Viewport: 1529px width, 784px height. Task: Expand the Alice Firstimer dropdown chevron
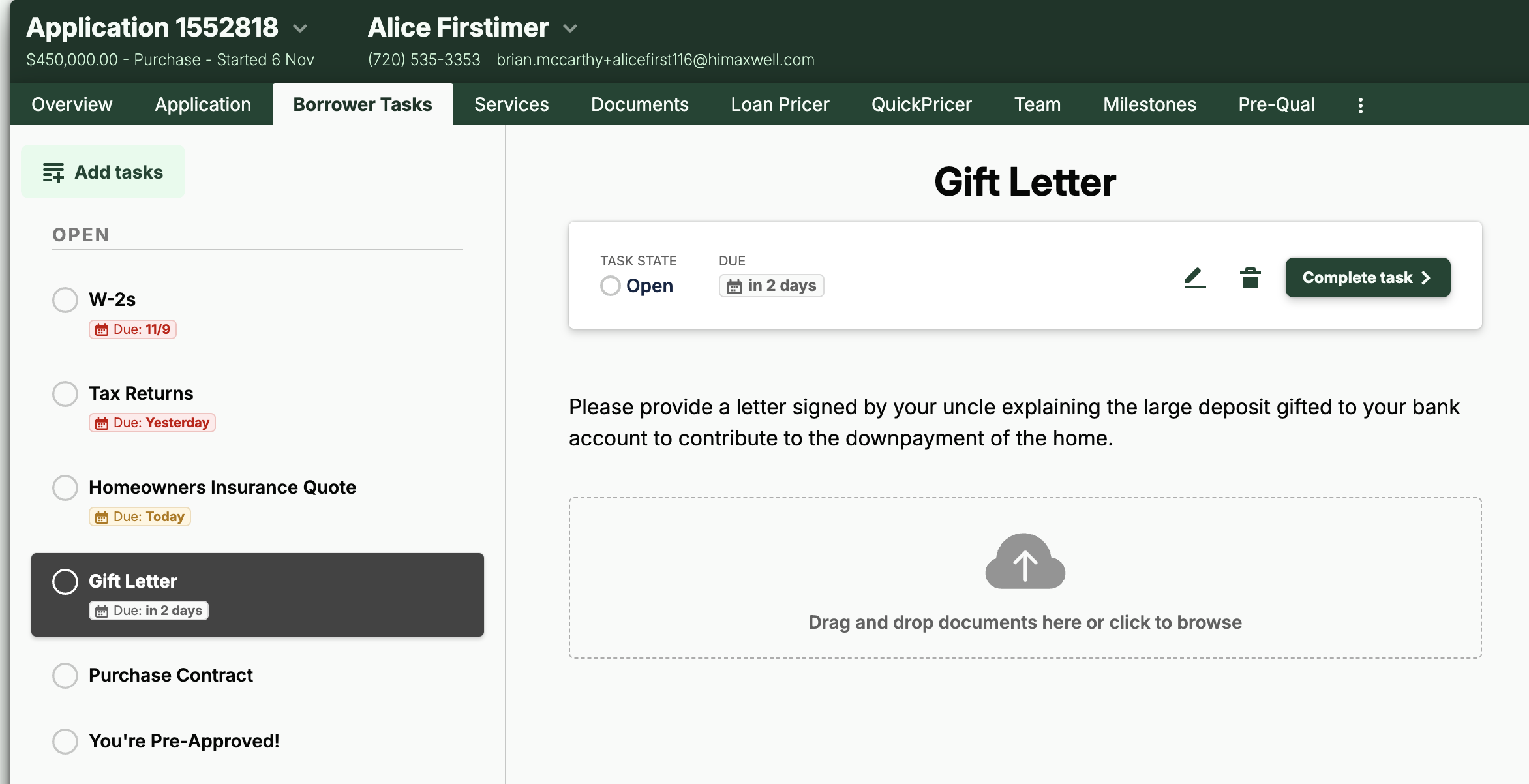(570, 29)
